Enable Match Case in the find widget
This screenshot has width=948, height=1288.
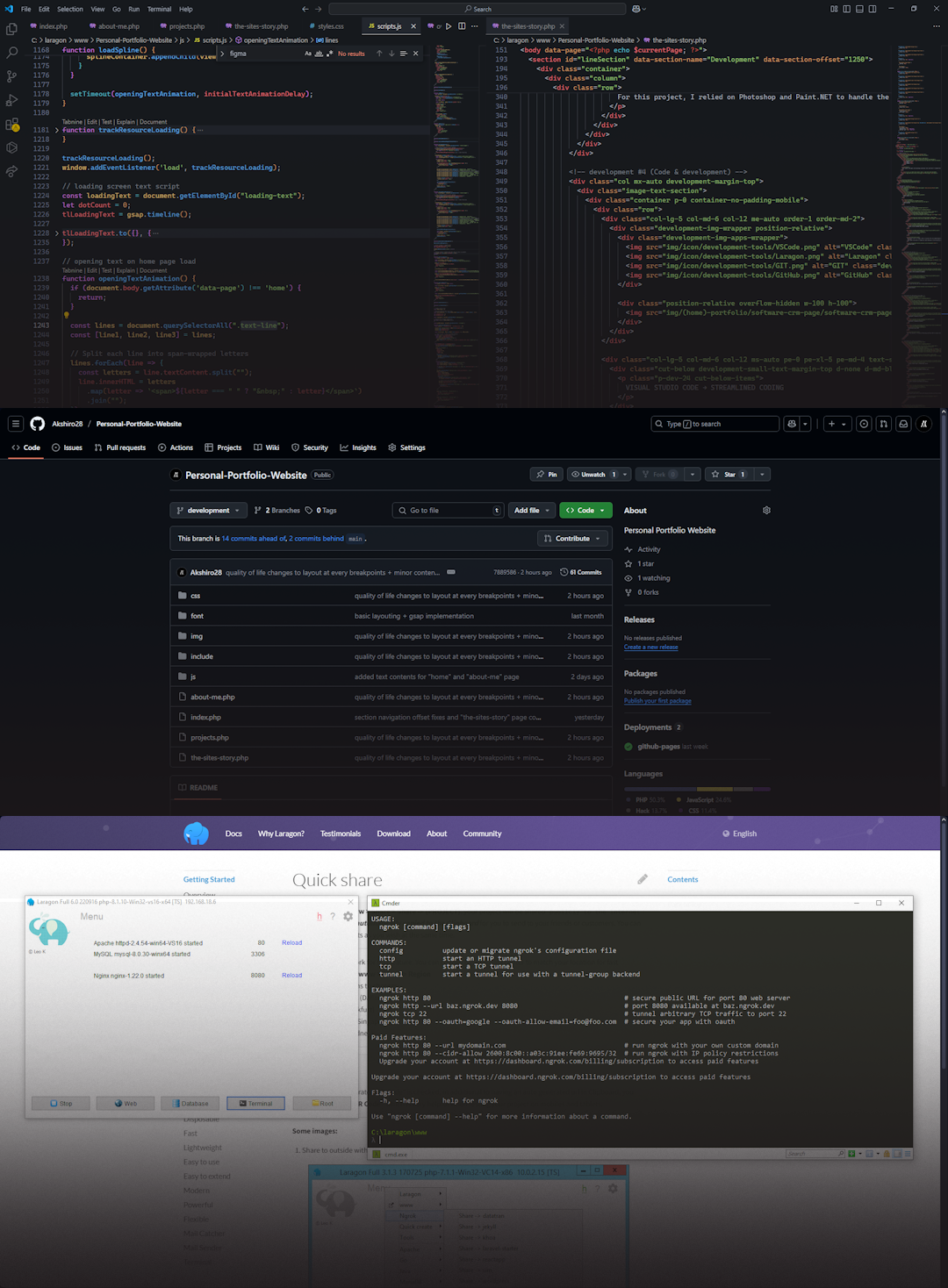tap(308, 53)
